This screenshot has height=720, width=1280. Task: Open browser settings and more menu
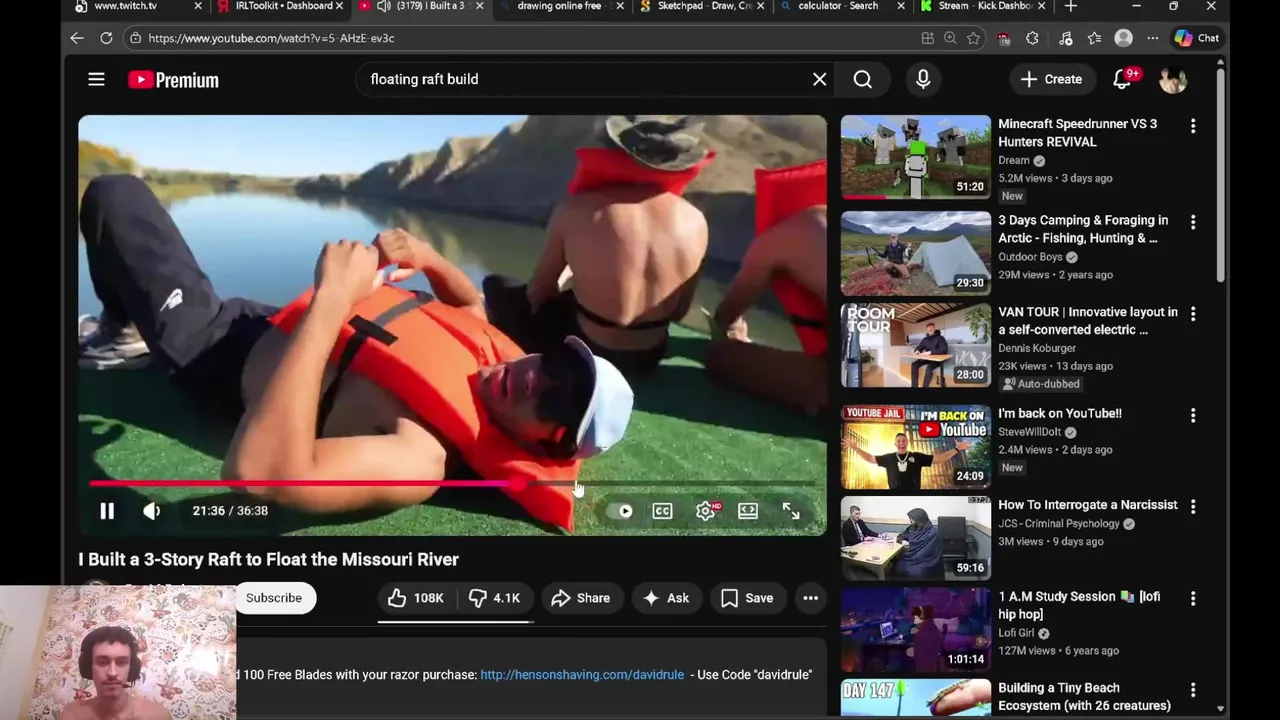(x=1153, y=38)
